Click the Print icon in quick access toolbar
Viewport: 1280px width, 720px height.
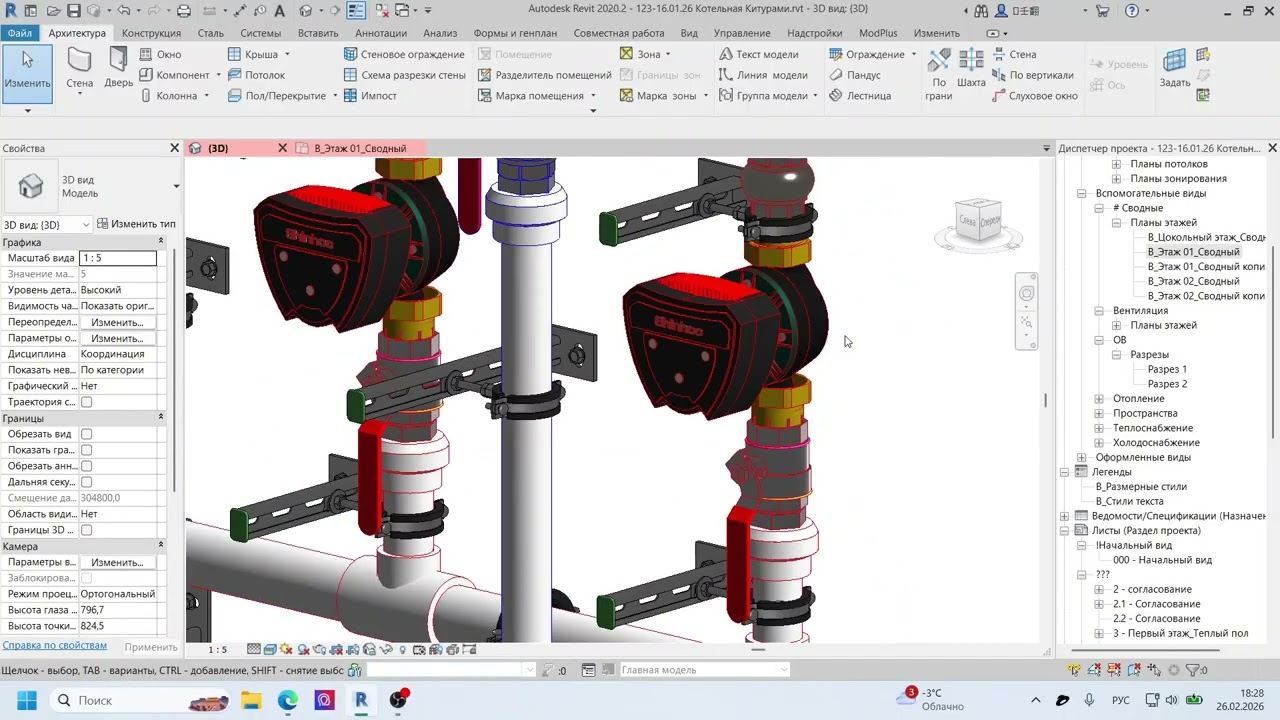click(184, 11)
